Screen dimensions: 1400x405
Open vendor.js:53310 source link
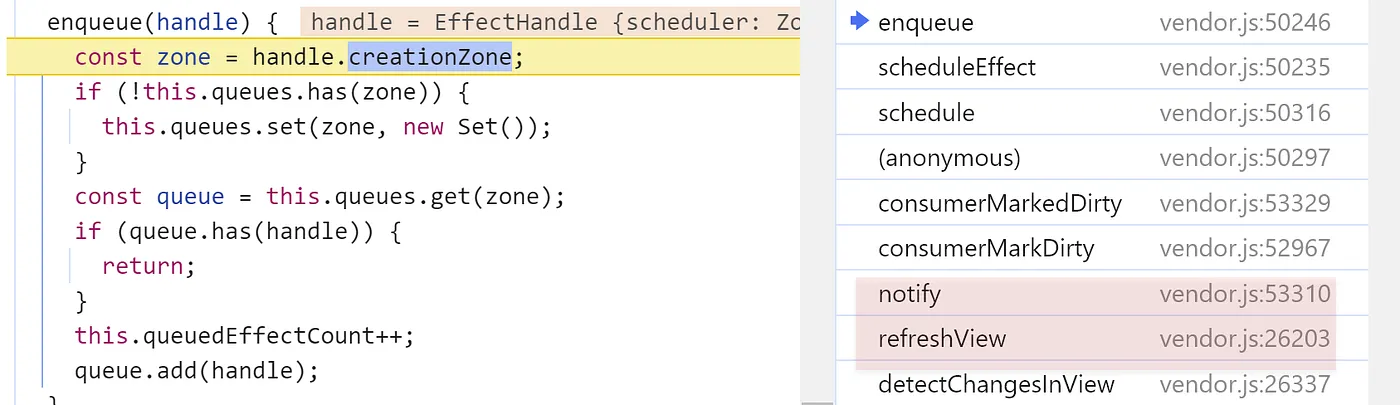click(1245, 294)
